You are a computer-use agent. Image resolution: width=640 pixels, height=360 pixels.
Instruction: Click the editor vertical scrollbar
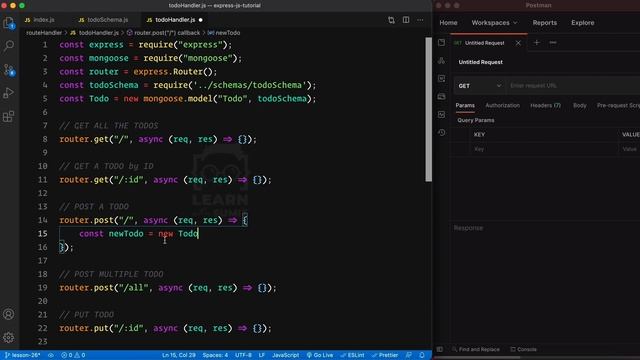pos(428,109)
